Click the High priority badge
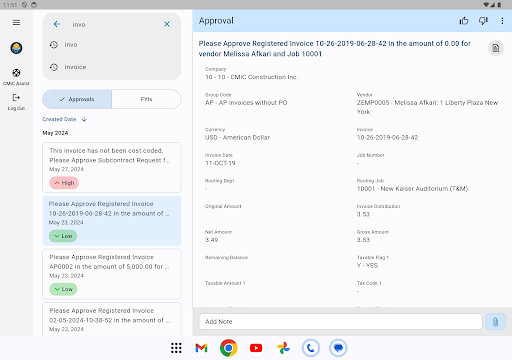The image size is (512, 360). pyautogui.click(x=64, y=183)
